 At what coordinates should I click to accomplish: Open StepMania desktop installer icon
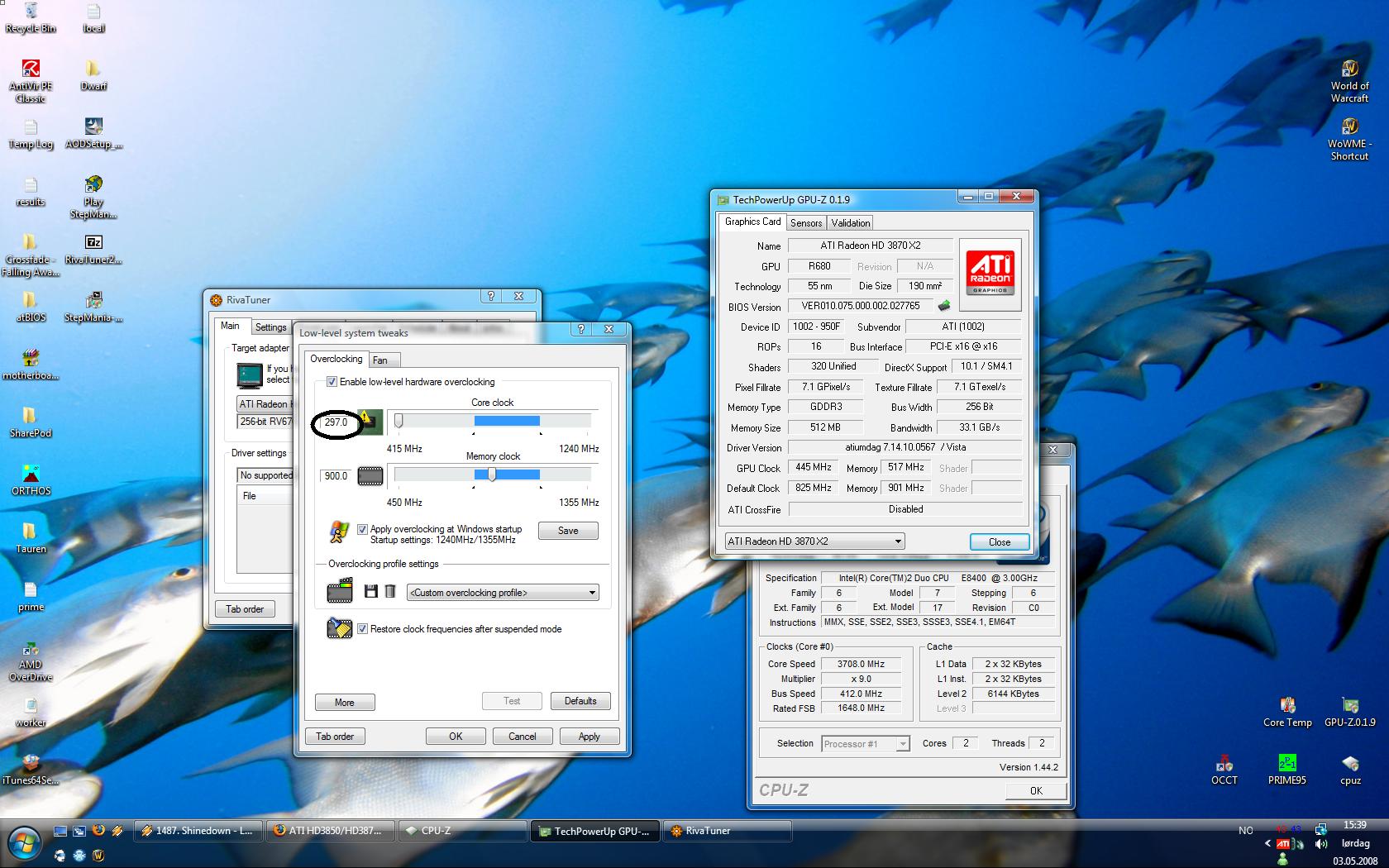point(93,307)
